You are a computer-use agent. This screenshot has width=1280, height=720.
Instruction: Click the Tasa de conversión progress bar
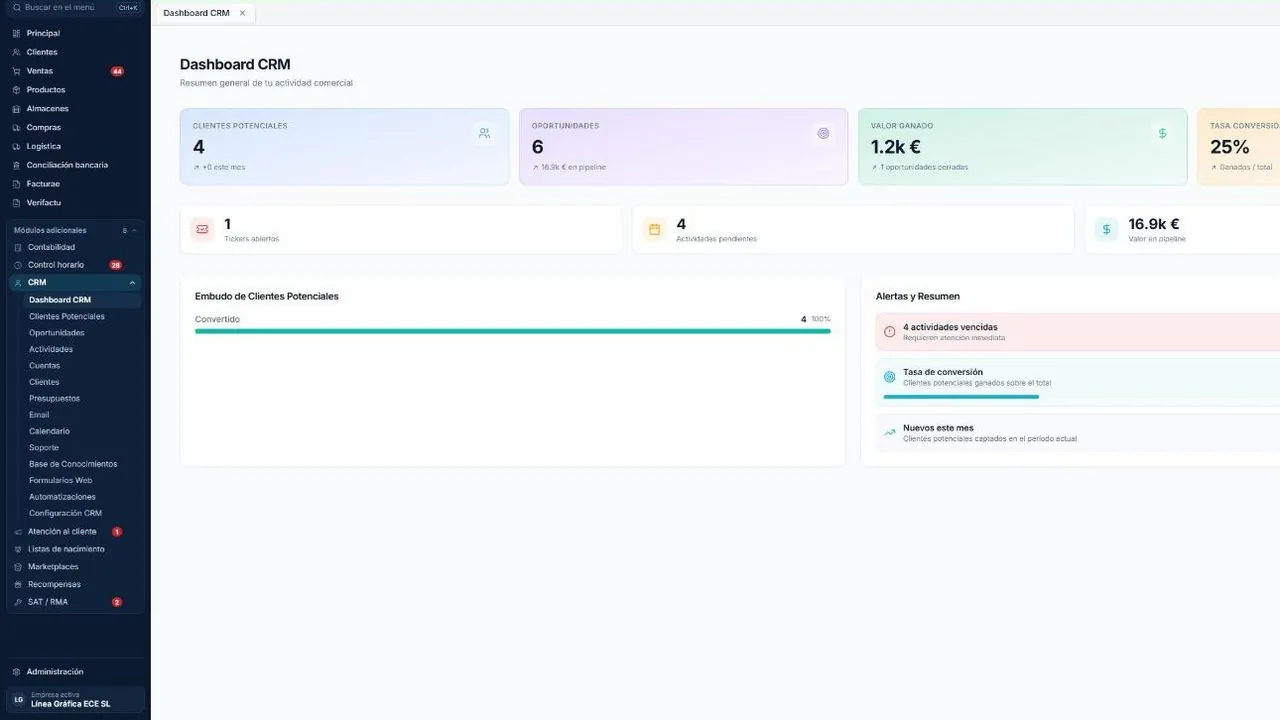[961, 397]
